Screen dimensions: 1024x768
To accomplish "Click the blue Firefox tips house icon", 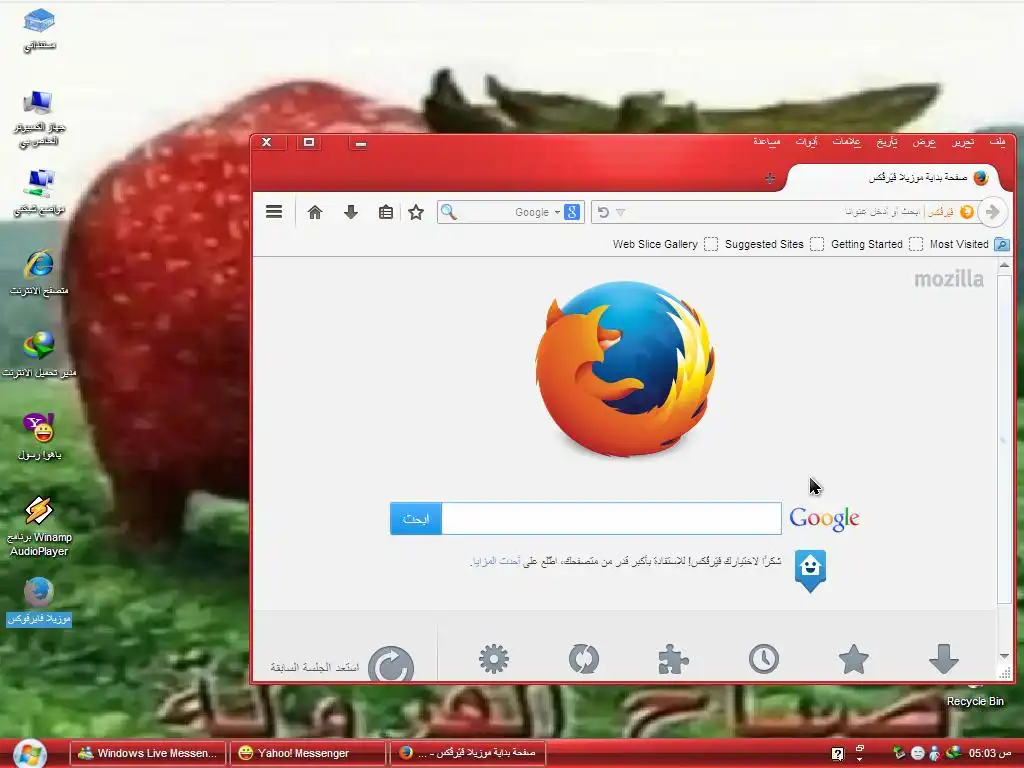I will click(810, 570).
